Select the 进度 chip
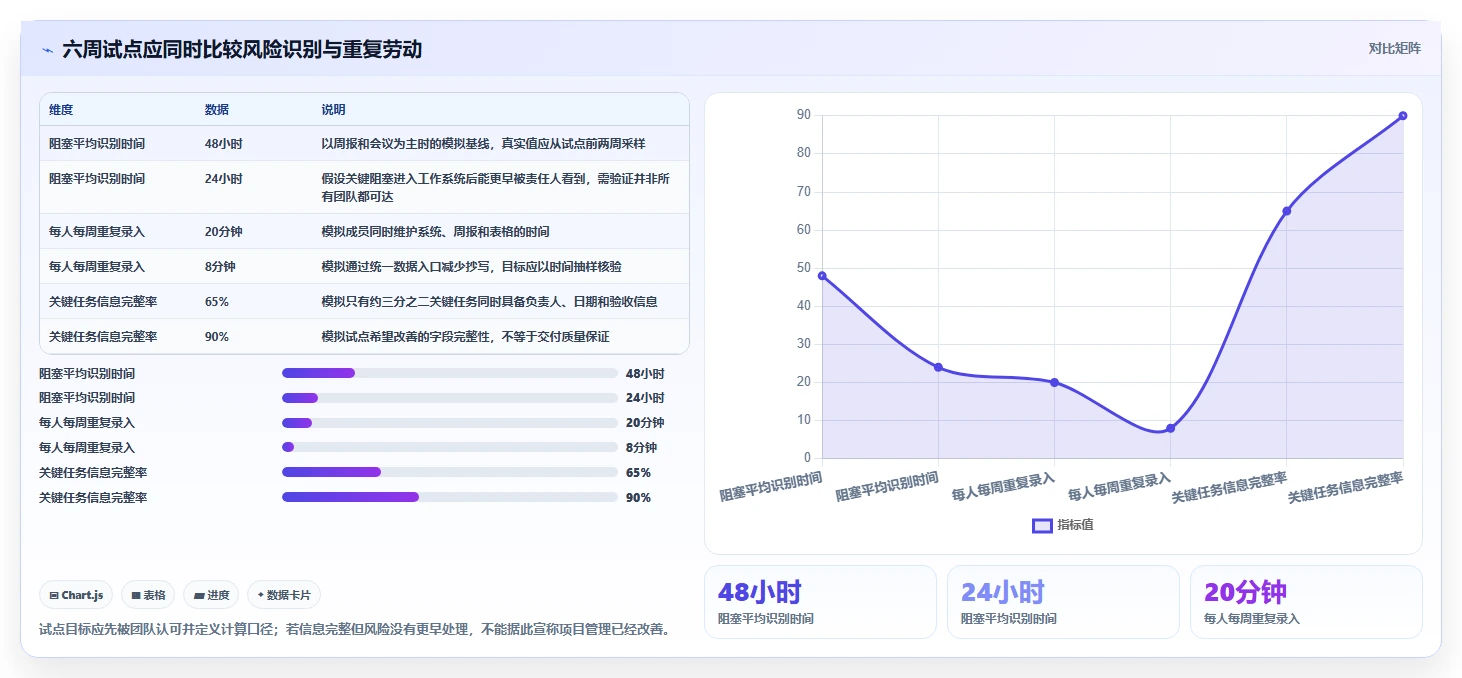Image resolution: width=1462 pixels, height=678 pixels. coord(211,595)
